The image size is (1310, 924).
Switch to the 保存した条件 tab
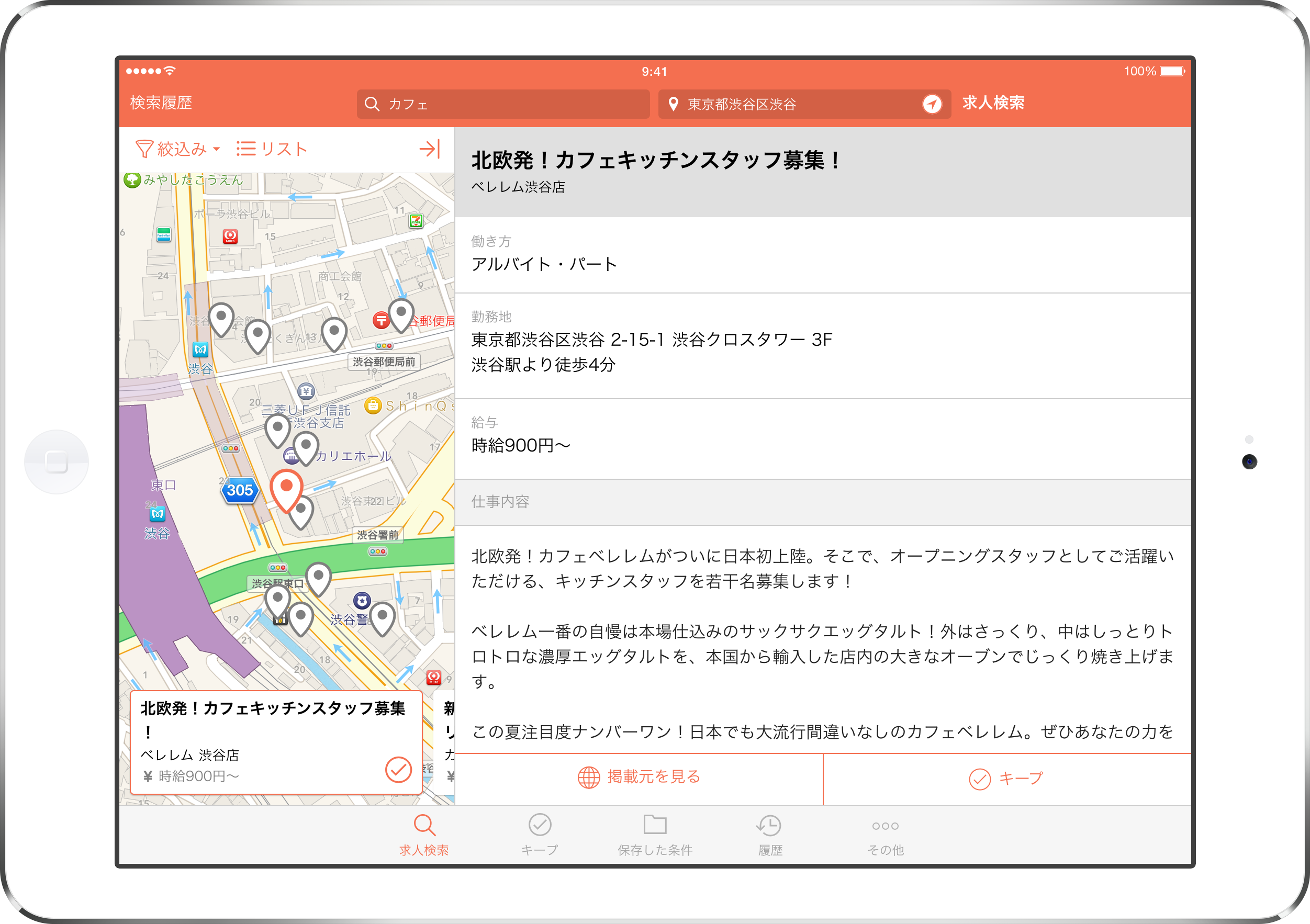point(654,835)
